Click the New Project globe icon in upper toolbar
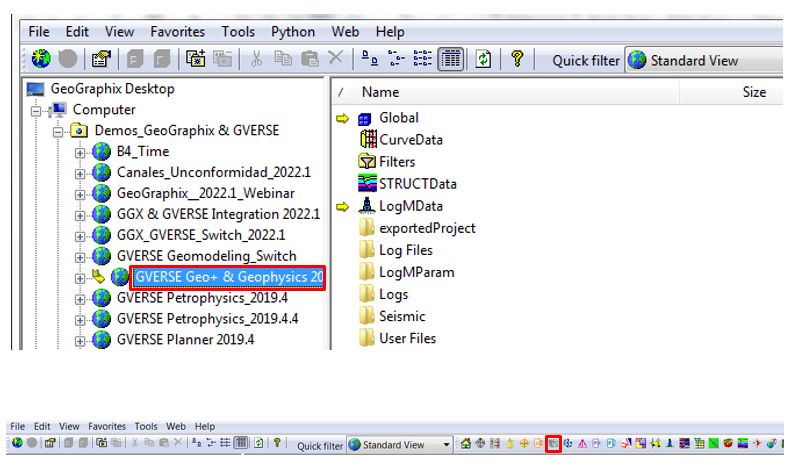The height and width of the screenshot is (470, 789). 41,59
